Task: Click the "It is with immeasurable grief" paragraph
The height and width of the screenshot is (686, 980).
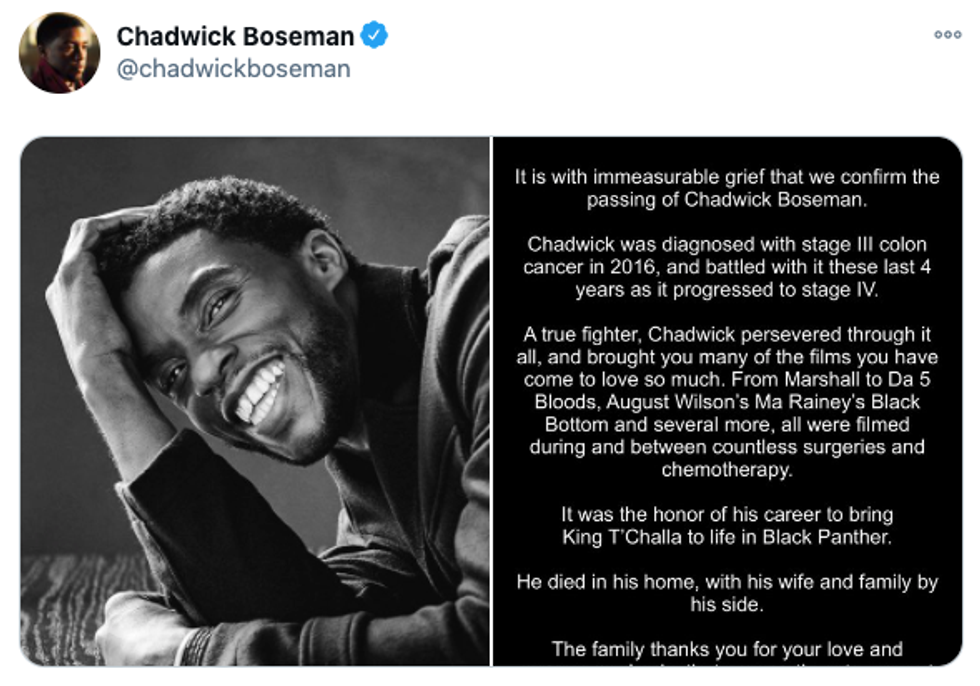Action: [x=727, y=188]
